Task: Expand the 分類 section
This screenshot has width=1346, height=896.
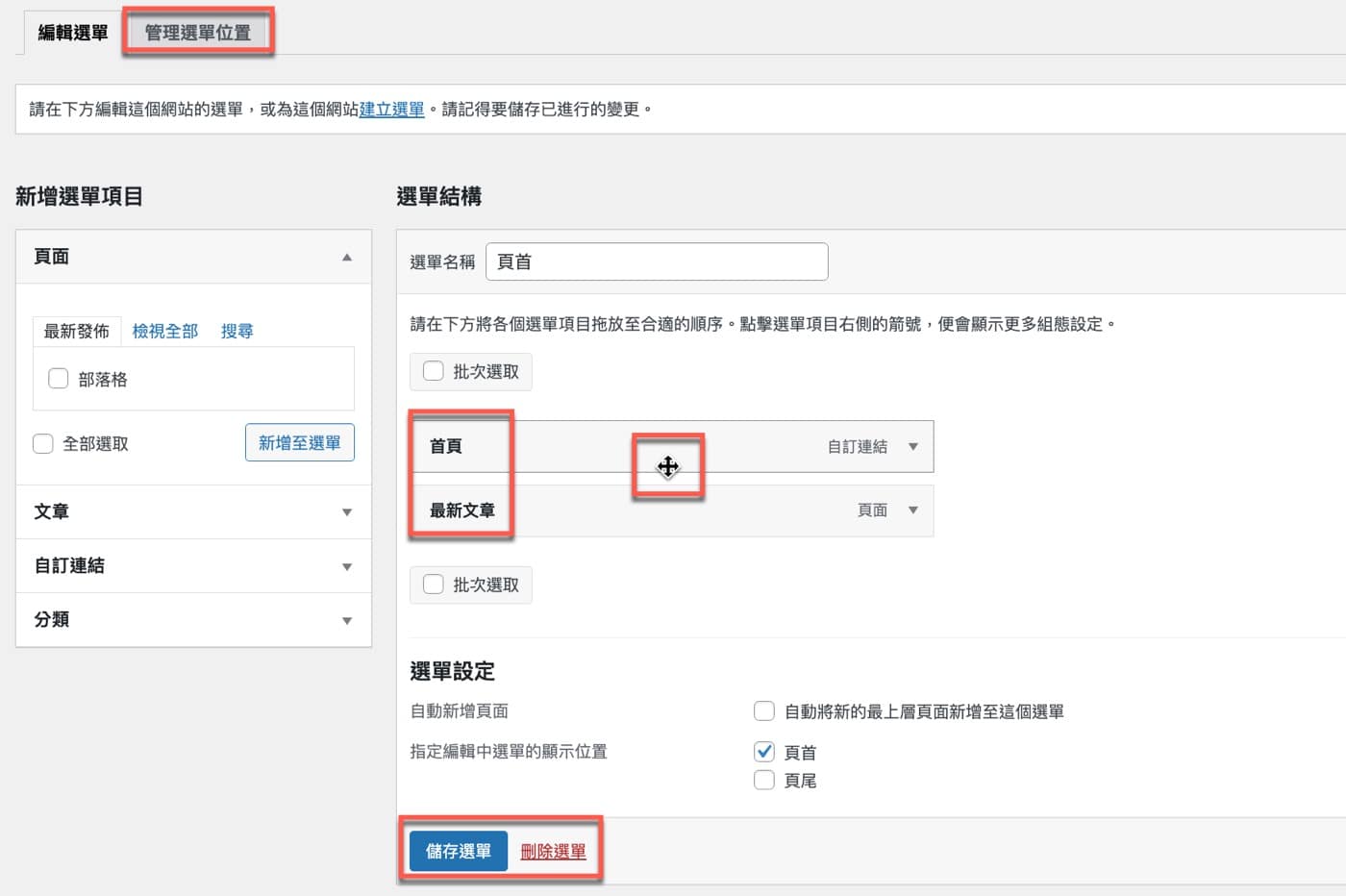Action: (193, 619)
